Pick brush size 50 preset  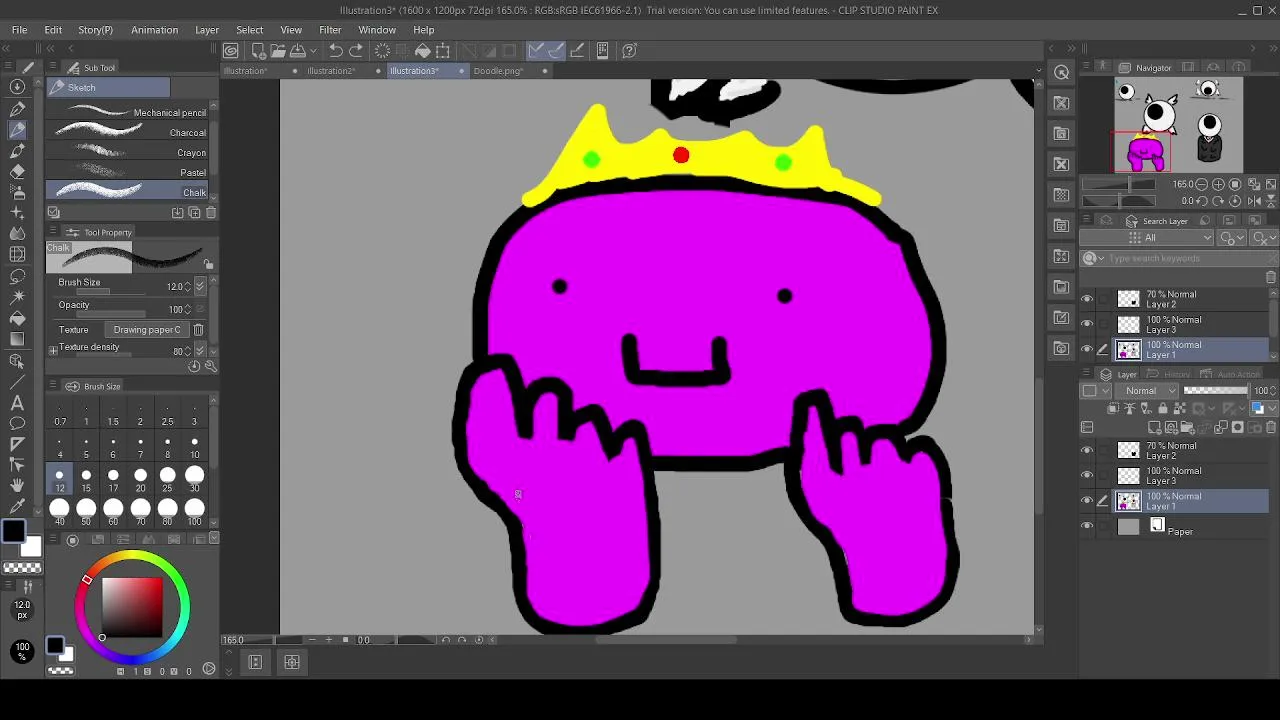[86, 513]
